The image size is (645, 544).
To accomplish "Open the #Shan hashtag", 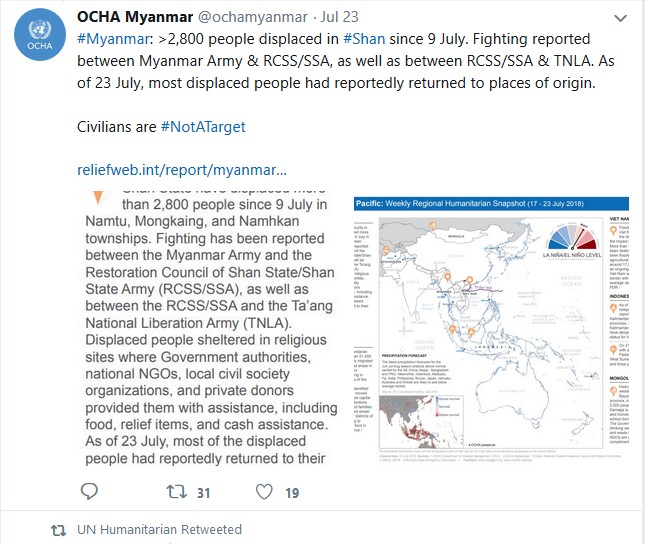I will point(366,39).
